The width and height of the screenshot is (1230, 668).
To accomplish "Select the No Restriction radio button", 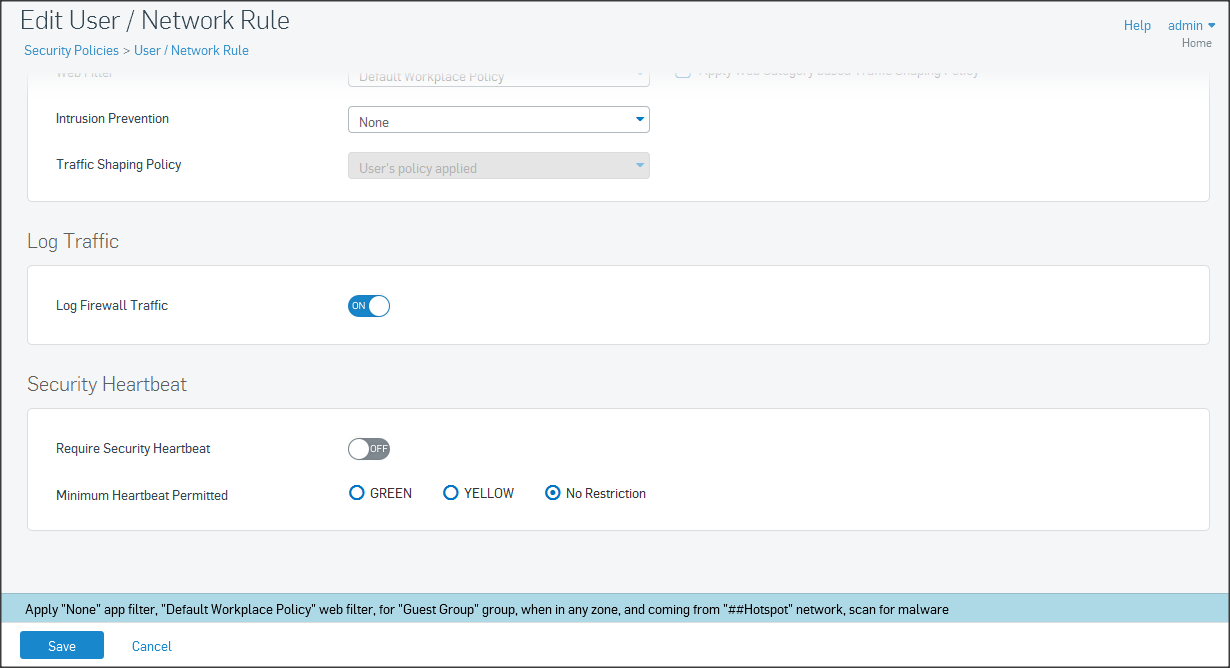I will pyautogui.click(x=553, y=493).
